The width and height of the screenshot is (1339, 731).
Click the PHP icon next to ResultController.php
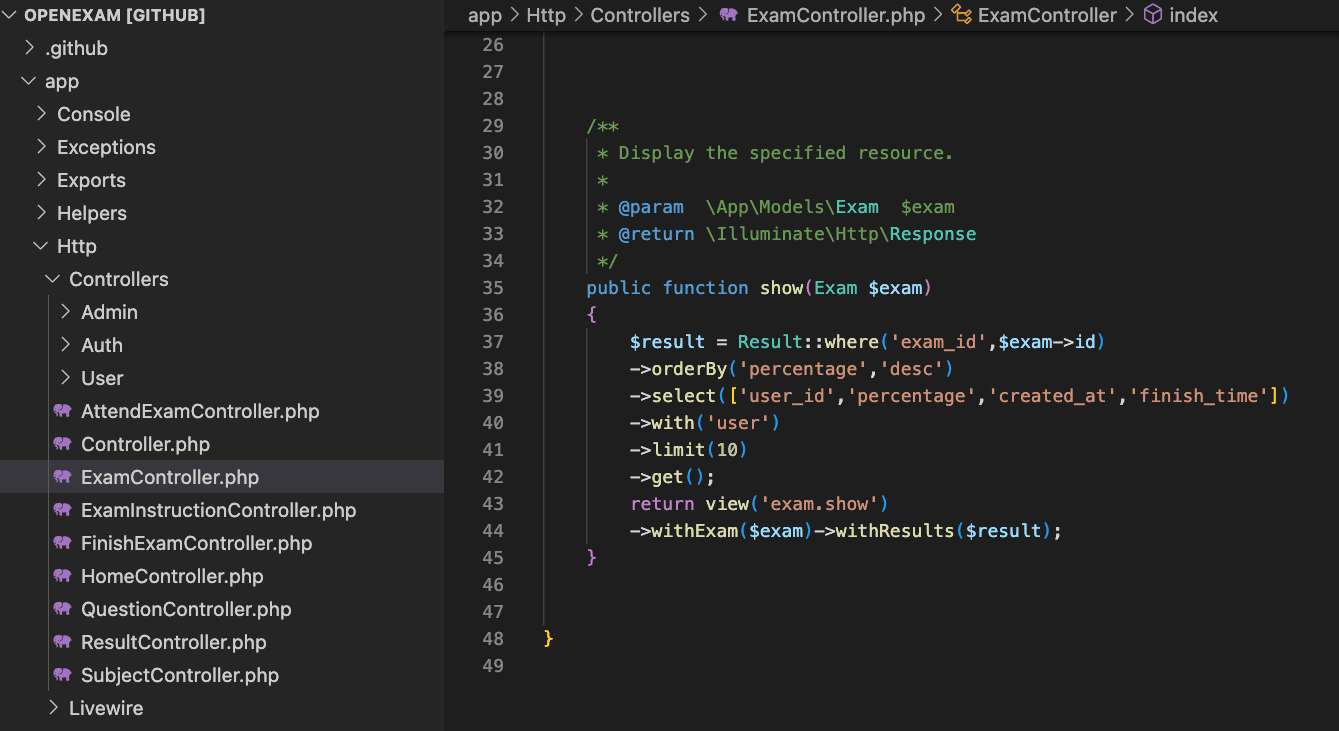point(63,642)
